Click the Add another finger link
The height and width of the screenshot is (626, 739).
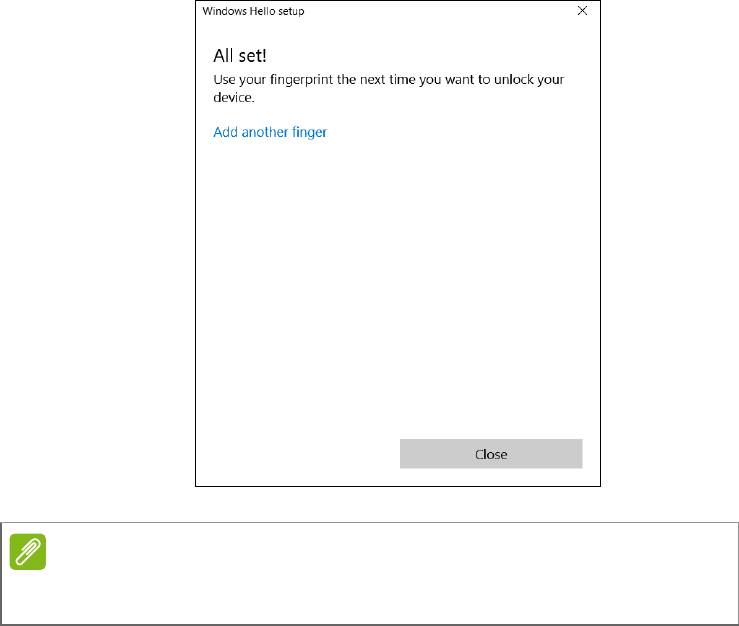[270, 132]
